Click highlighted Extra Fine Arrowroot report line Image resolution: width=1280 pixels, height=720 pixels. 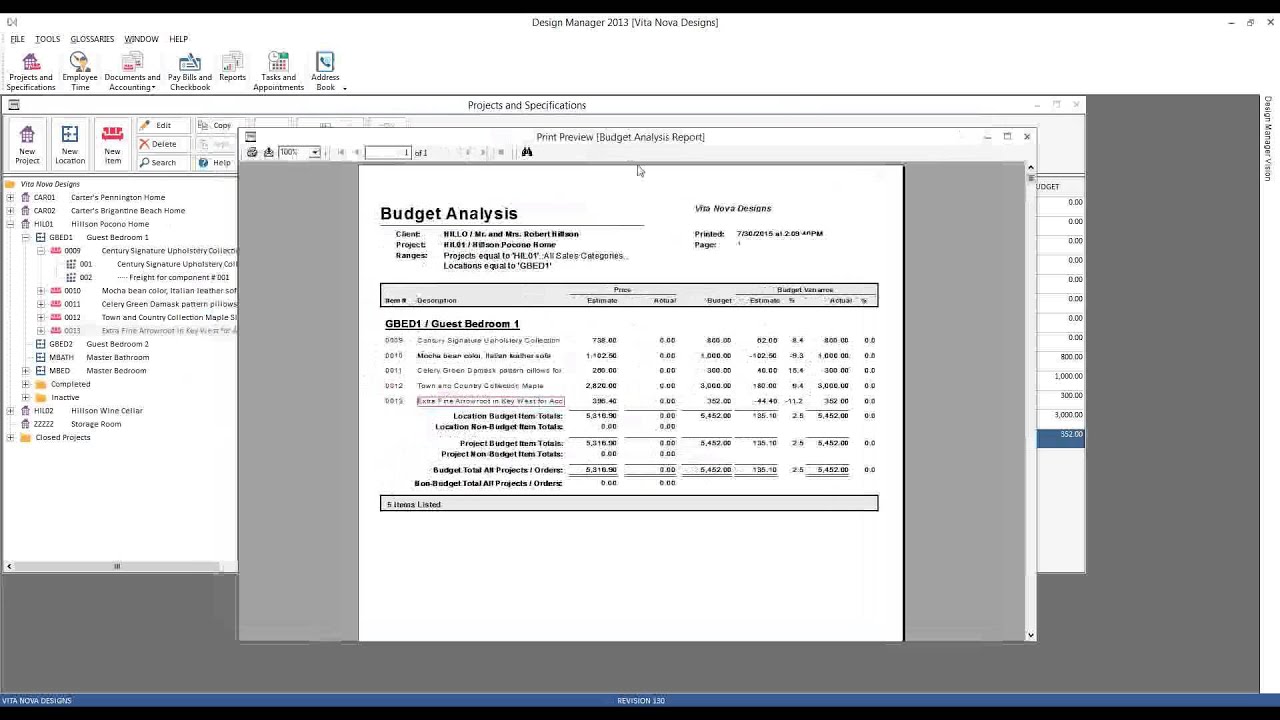coord(490,401)
